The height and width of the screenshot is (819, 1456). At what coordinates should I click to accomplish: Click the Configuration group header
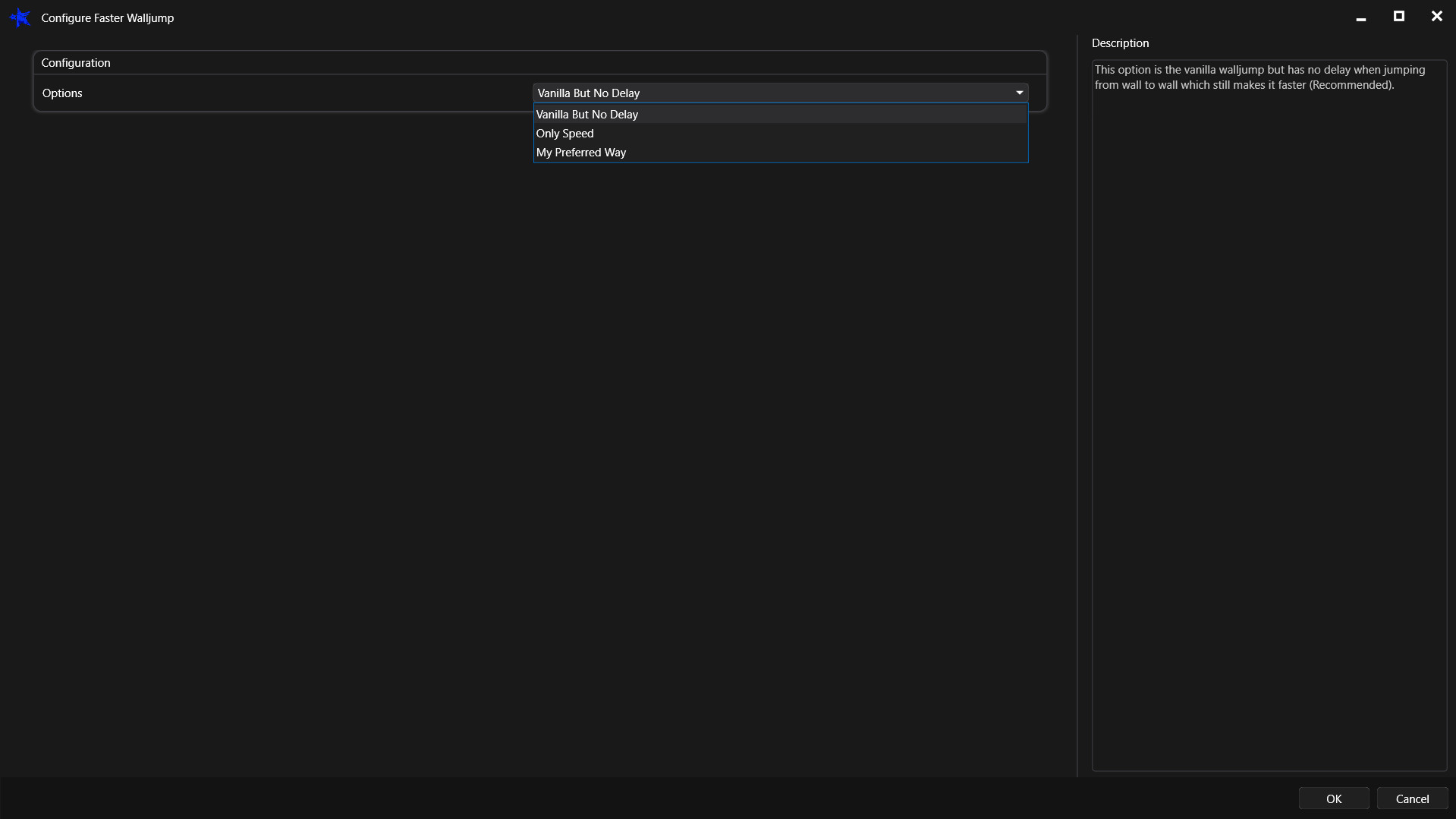coord(76,63)
